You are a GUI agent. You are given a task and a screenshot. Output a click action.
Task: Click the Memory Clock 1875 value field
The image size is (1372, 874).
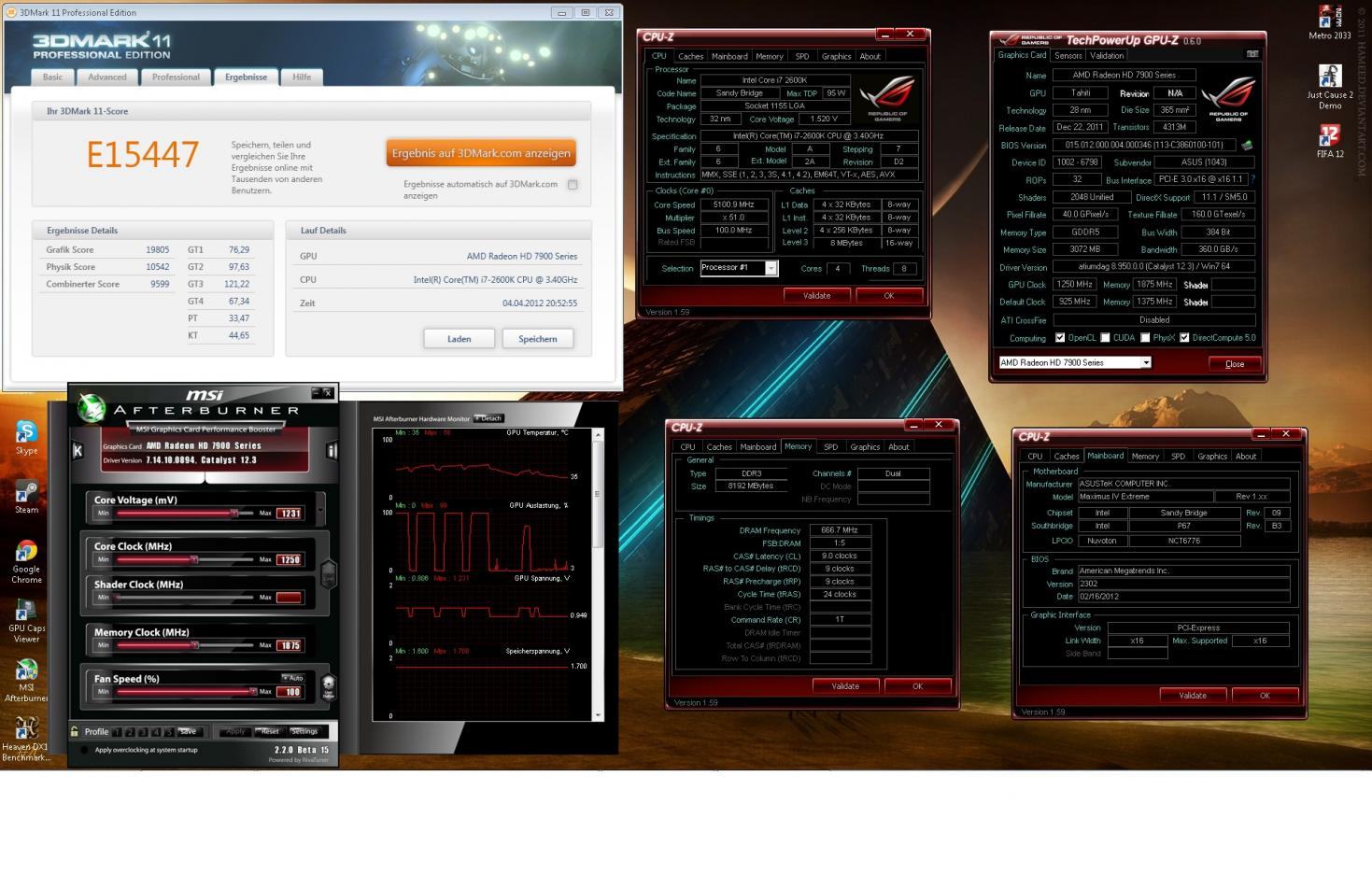tap(289, 645)
